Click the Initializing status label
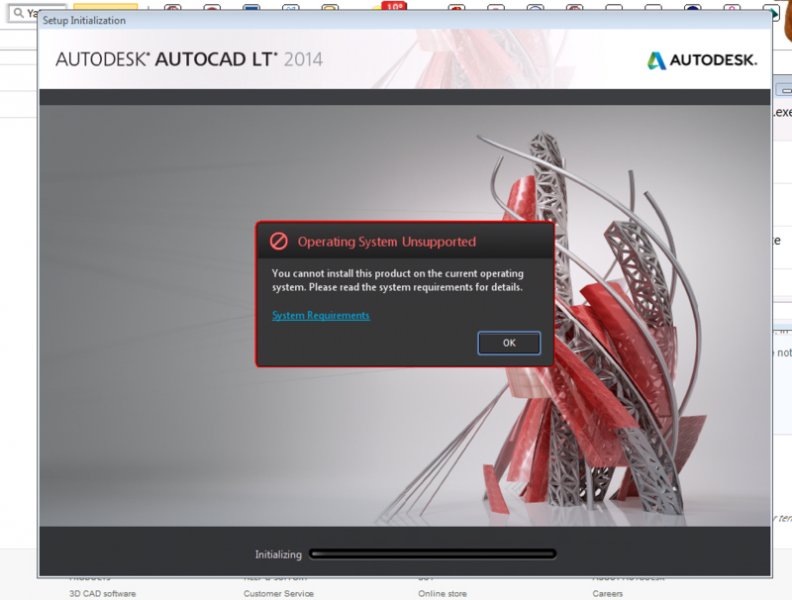The height and width of the screenshot is (600, 792). point(278,555)
